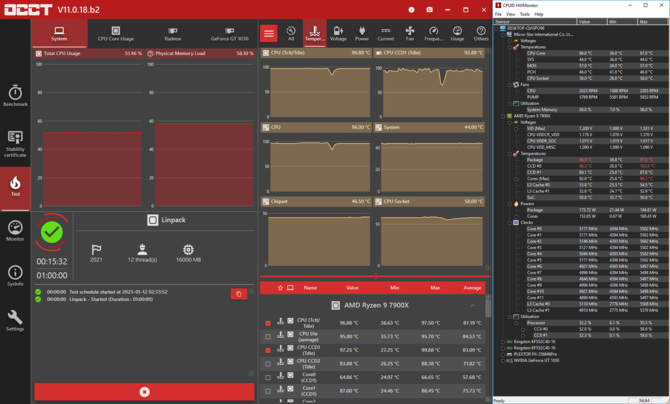Open the SysInfo section

tap(15, 276)
